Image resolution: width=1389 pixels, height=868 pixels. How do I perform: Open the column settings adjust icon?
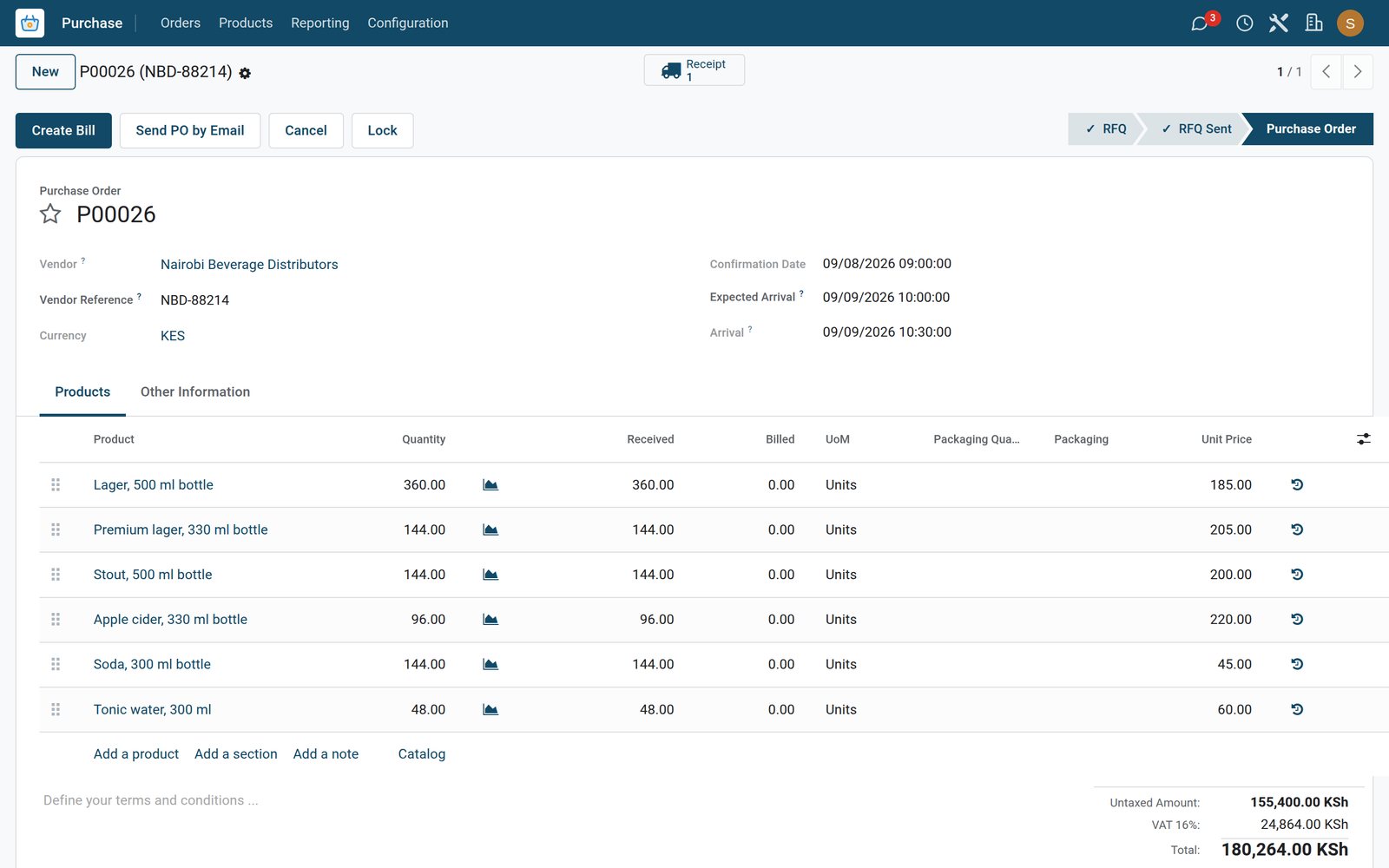[x=1364, y=439]
